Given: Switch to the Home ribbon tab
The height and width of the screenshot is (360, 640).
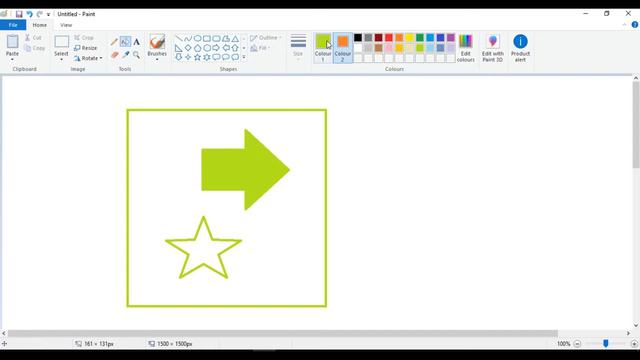Looking at the screenshot, I should [x=40, y=25].
